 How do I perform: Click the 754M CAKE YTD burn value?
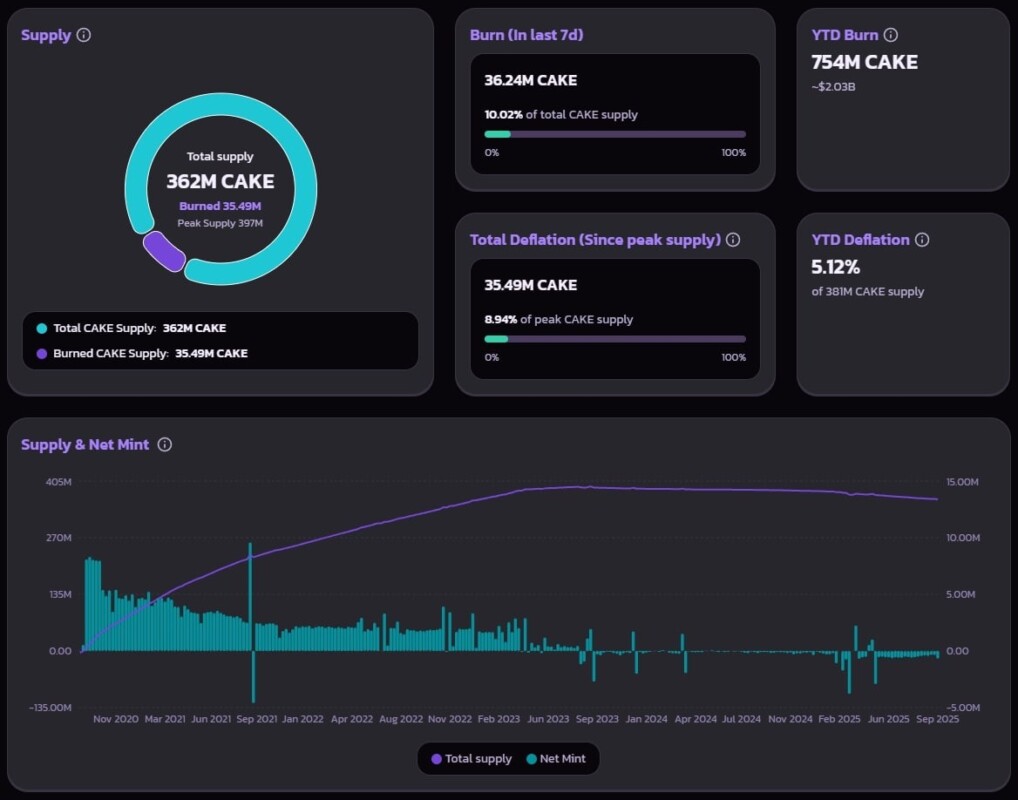point(864,62)
